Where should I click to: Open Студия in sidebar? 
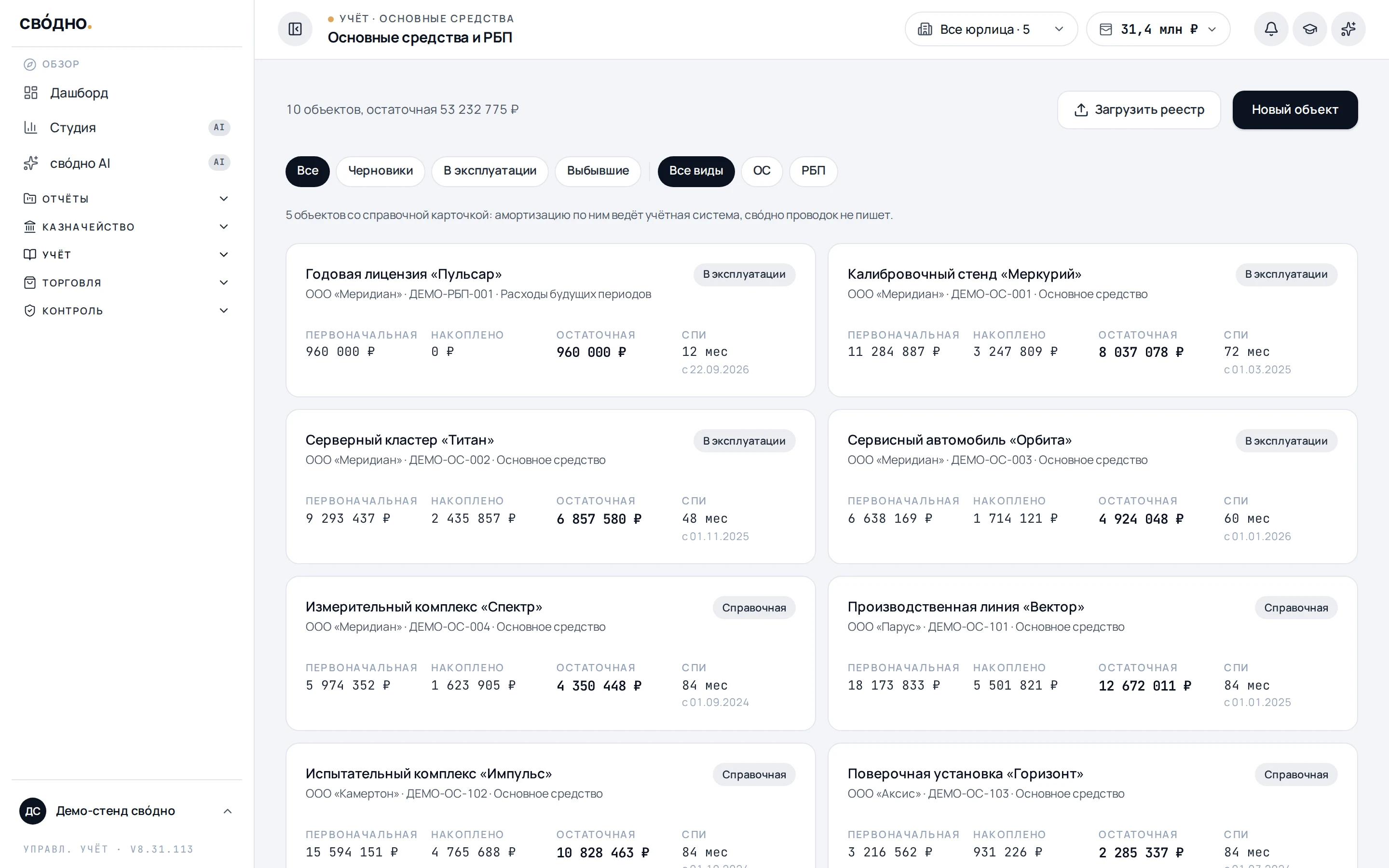coord(126,127)
